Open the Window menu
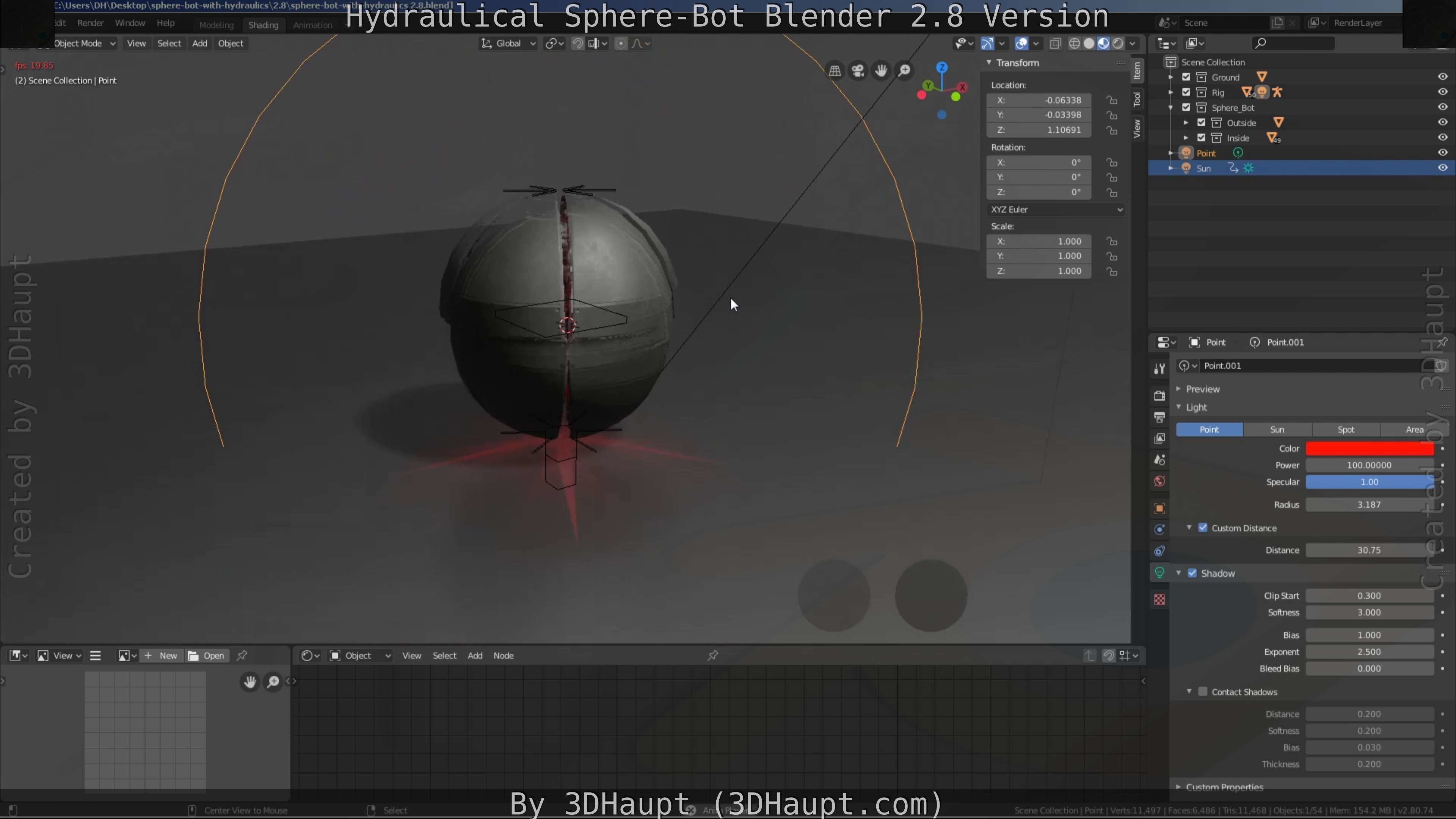Viewport: 1456px width, 819px height. point(130,23)
